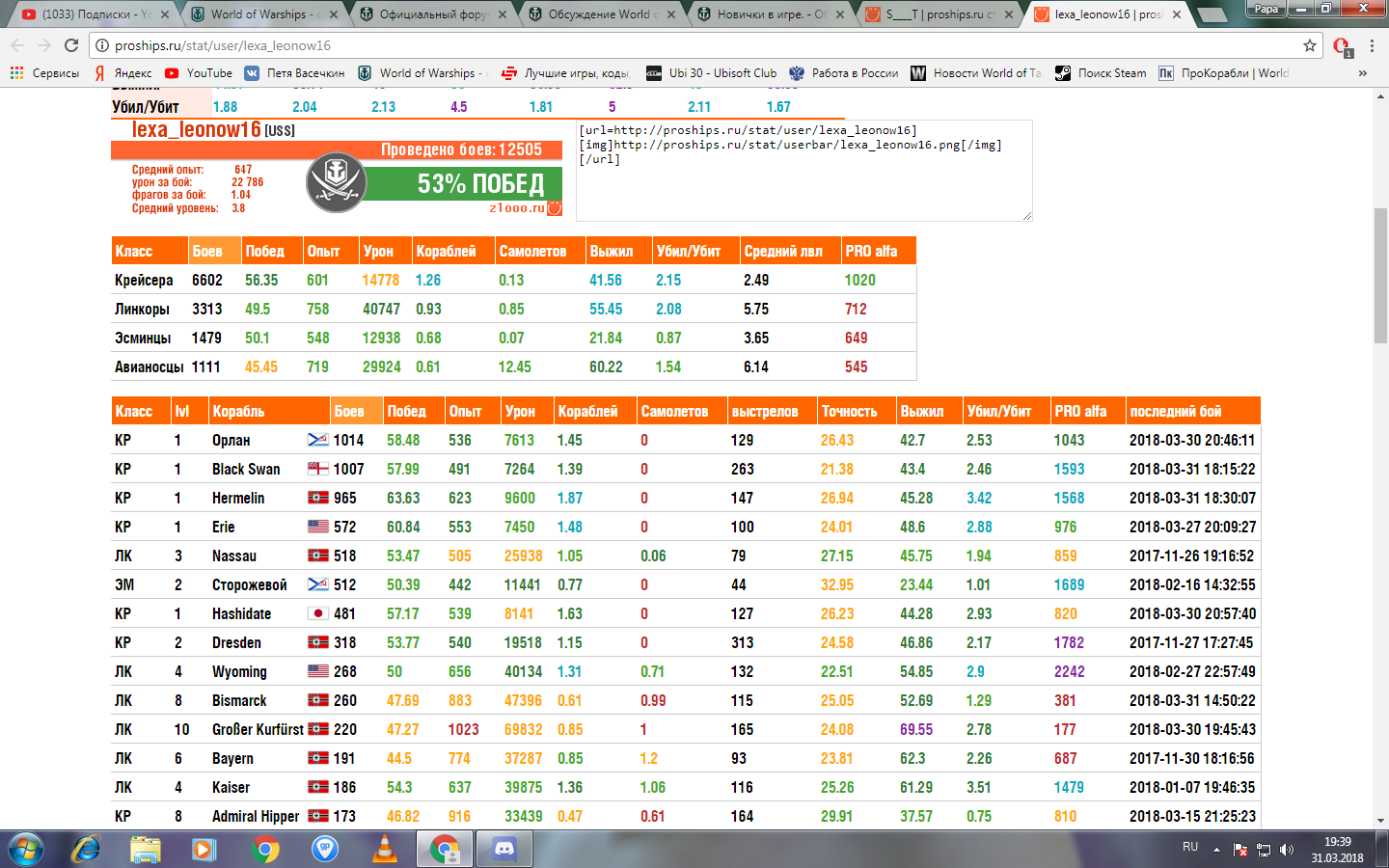Click the US flag icon next to Erie

click(318, 527)
